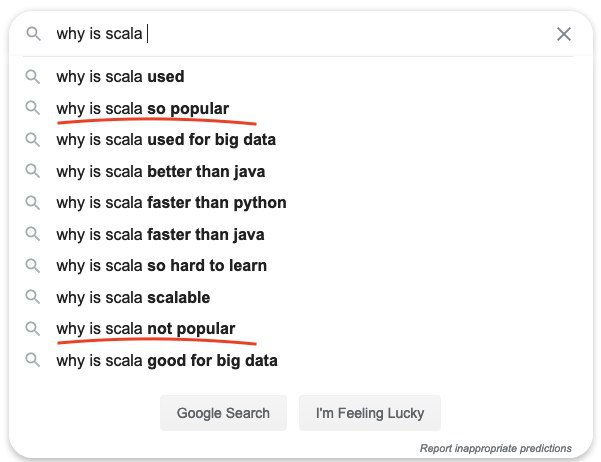Click the Google Search button
The height and width of the screenshot is (462, 601).
click(223, 413)
